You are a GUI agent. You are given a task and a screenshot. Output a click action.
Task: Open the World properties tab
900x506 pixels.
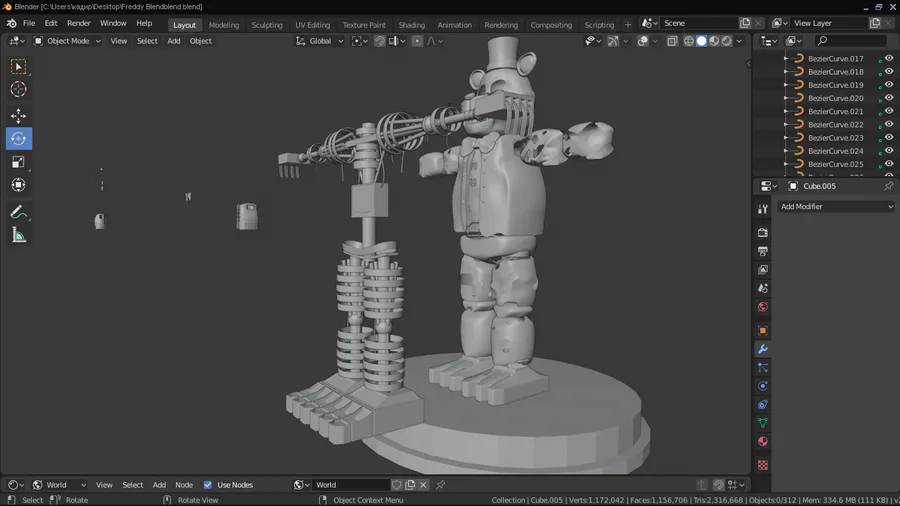click(x=763, y=307)
